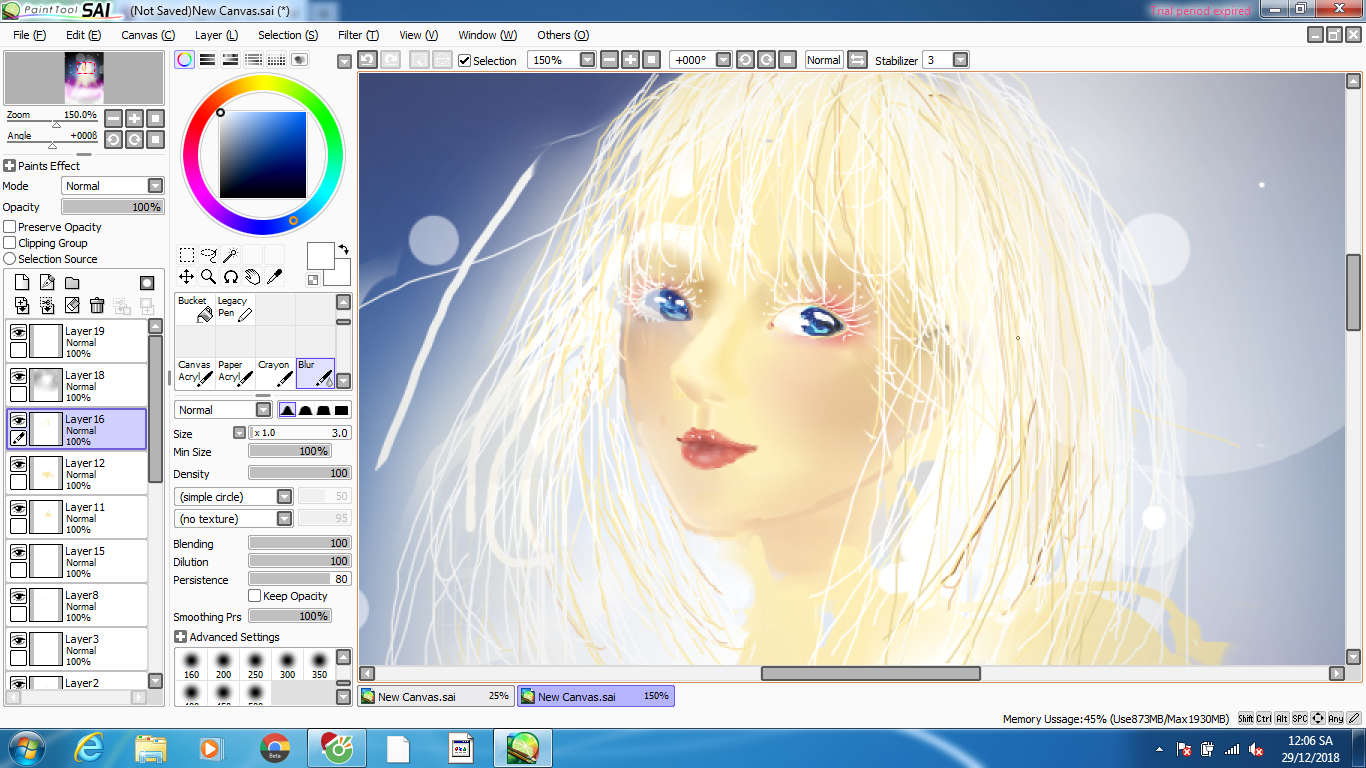Screen dimensions: 1366x768
Task: Create a new layer folder
Action: (x=72, y=283)
